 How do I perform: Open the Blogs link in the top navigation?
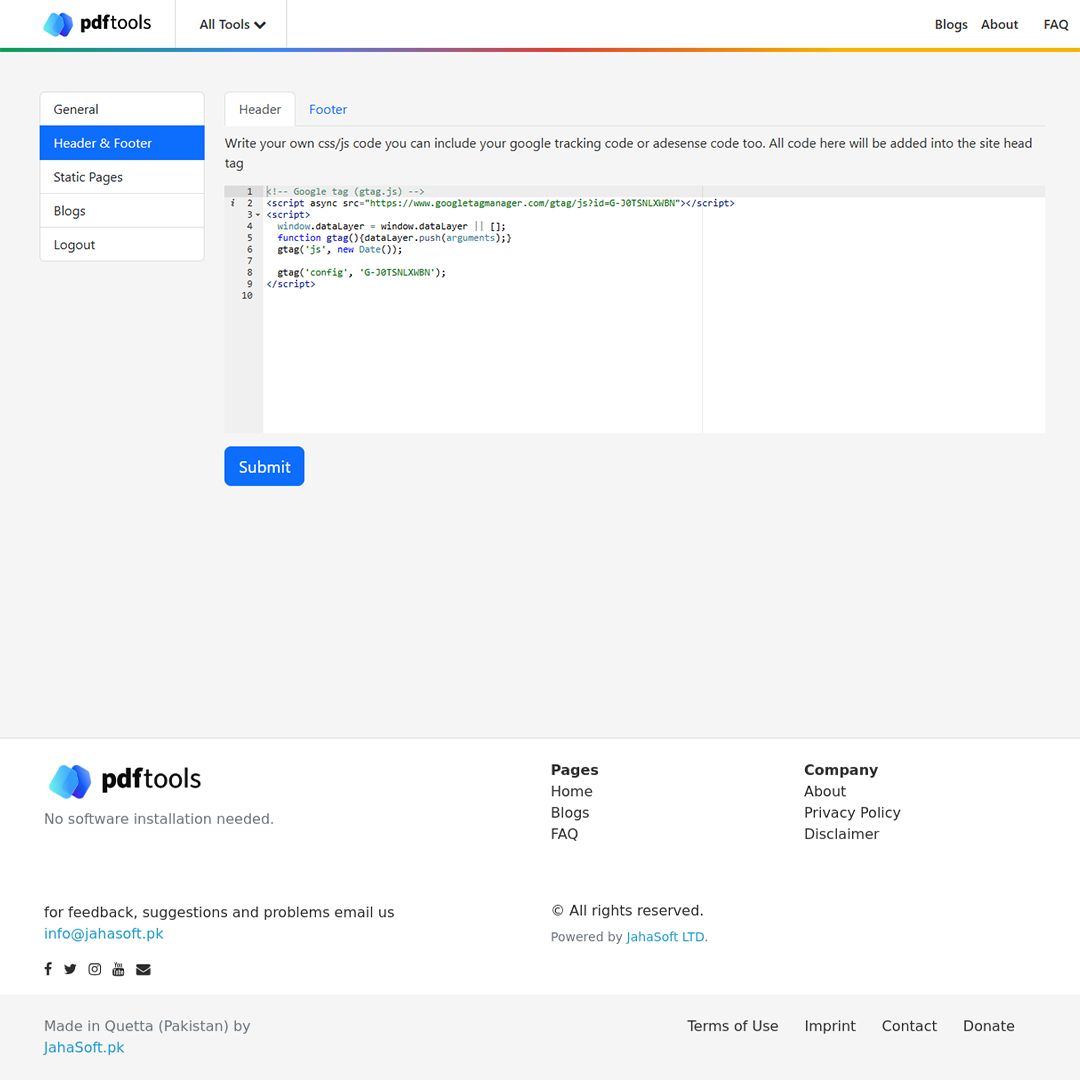pyautogui.click(x=951, y=24)
